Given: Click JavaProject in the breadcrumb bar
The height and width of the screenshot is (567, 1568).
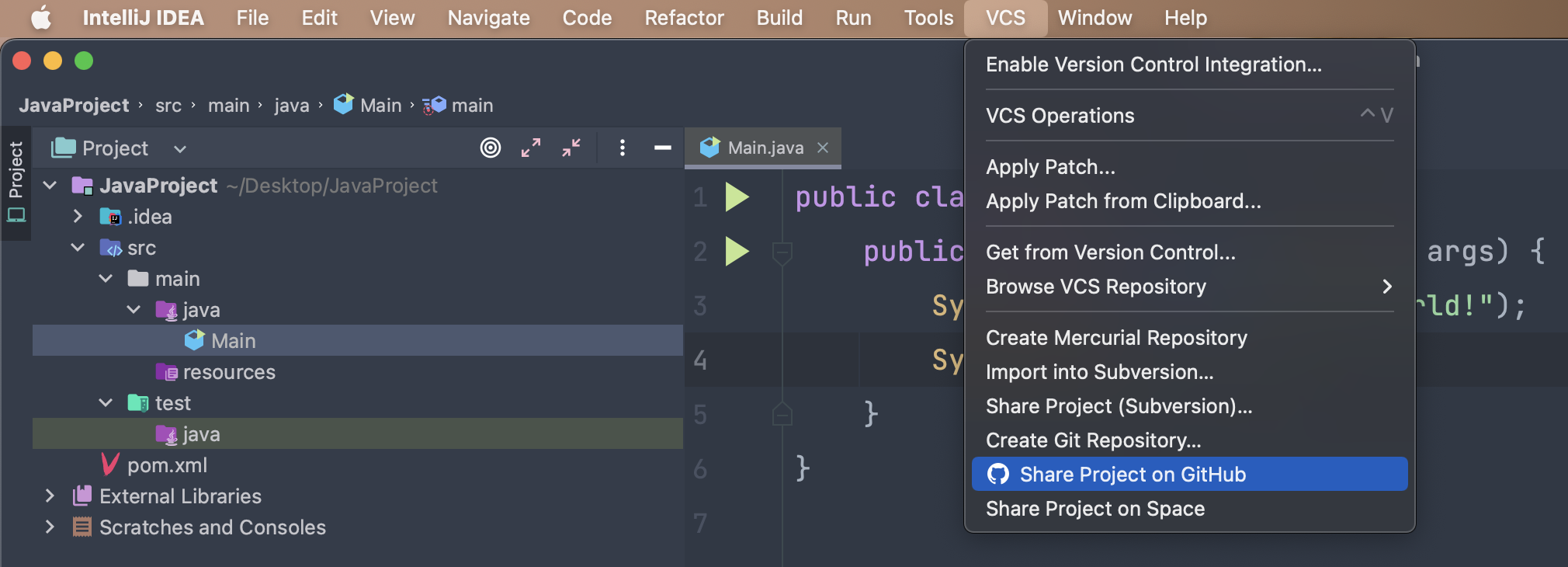Looking at the screenshot, I should click(74, 105).
